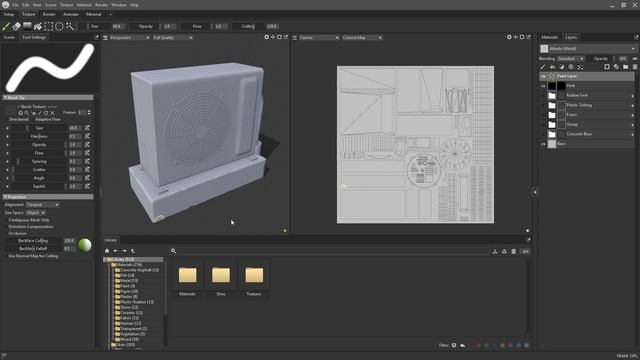Screen dimensions: 640x360
Task: Pop out the 3D viewport panel
Action: 286,37
